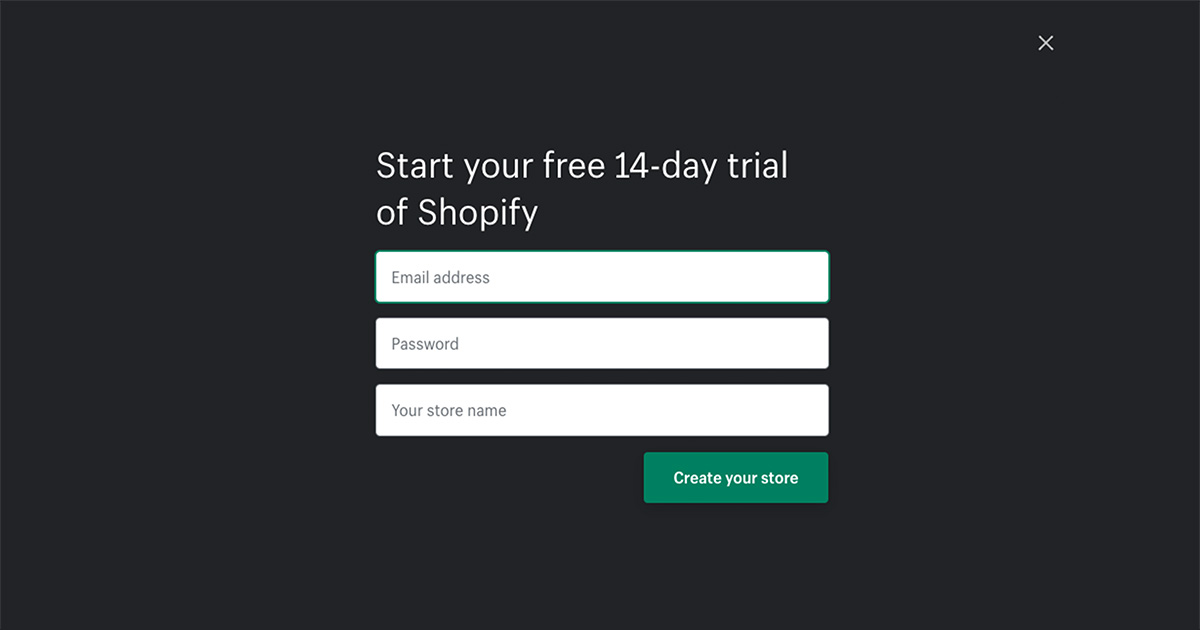1200x630 pixels.
Task: Submit the form with Create your store
Action: click(x=736, y=478)
